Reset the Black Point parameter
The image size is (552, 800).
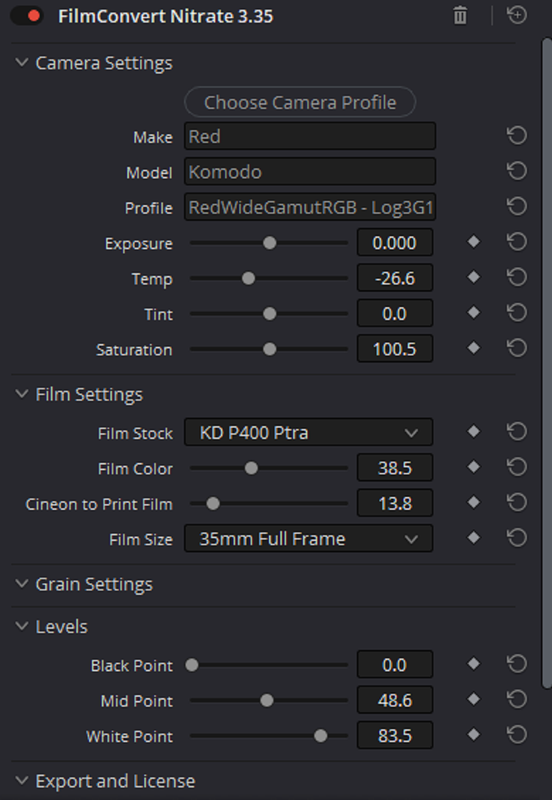click(x=517, y=664)
